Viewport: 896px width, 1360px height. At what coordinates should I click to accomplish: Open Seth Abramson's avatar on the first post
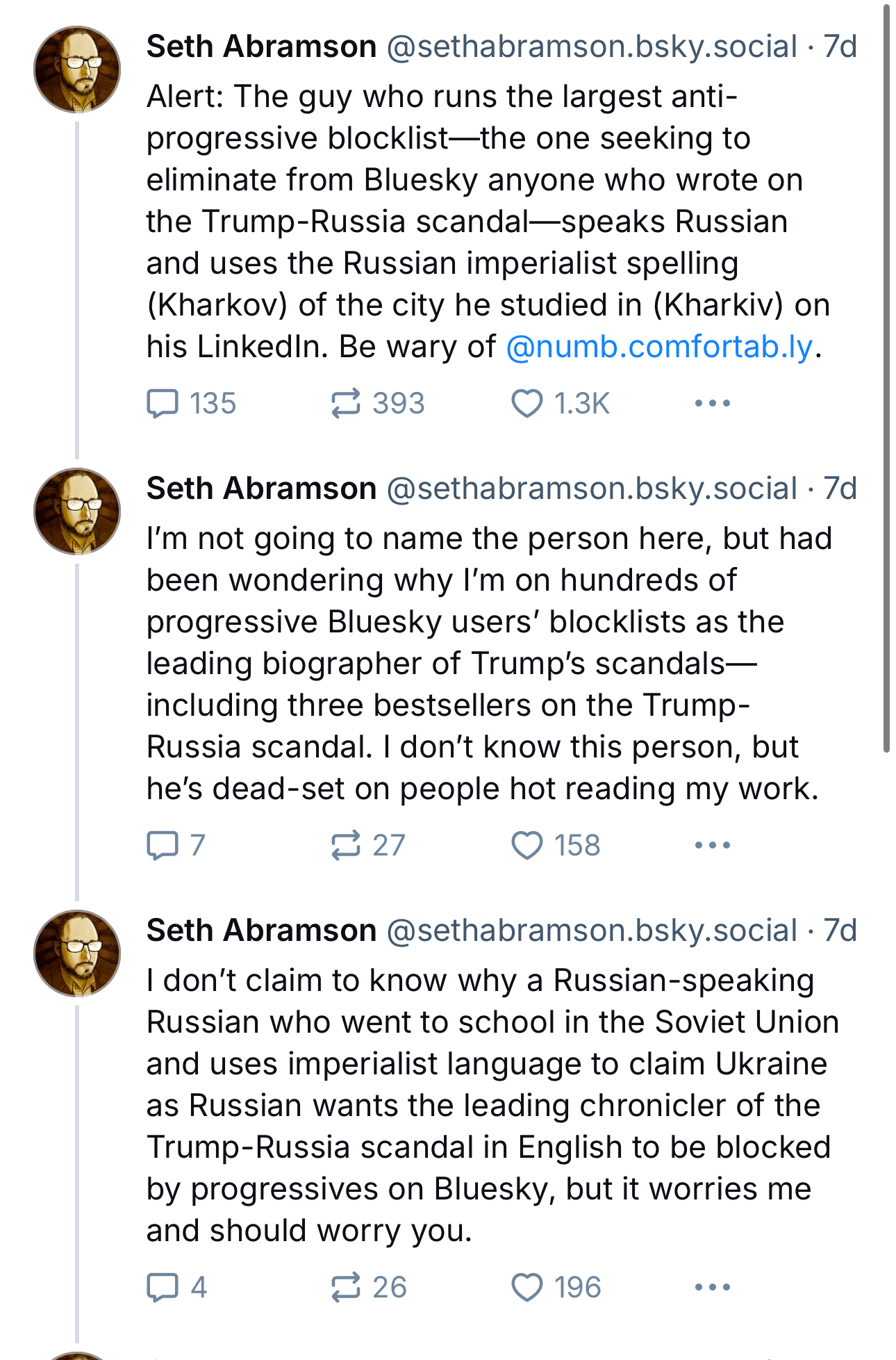[x=77, y=69]
